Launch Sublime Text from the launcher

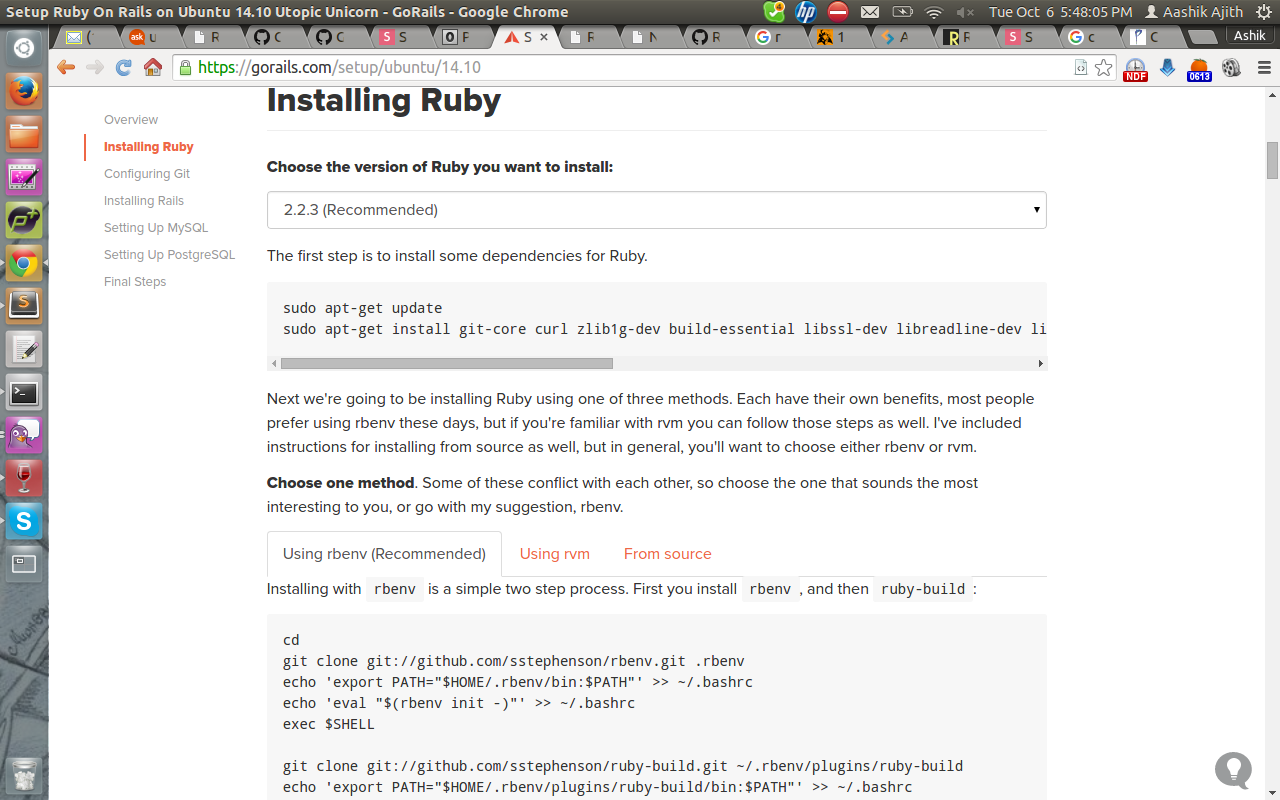(24, 305)
